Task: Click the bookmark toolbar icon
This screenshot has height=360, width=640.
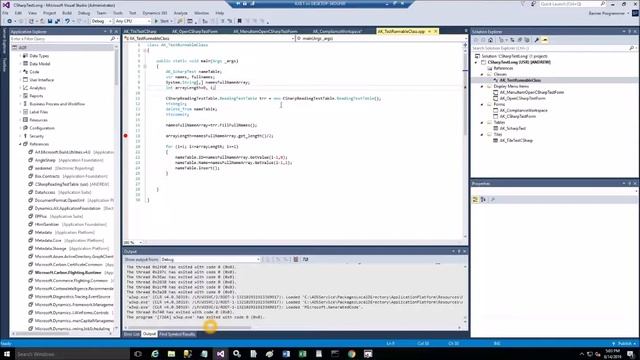Action: [x=240, y=21]
